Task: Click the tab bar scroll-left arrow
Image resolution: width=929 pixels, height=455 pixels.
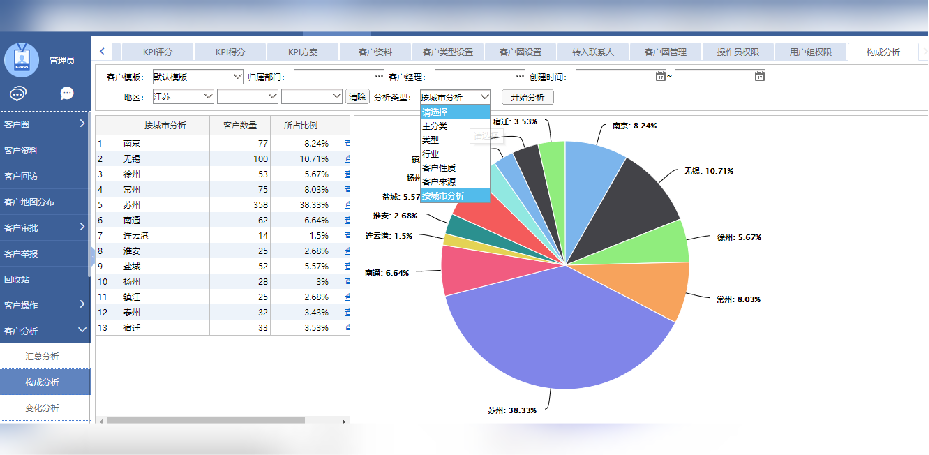Action: [x=103, y=51]
